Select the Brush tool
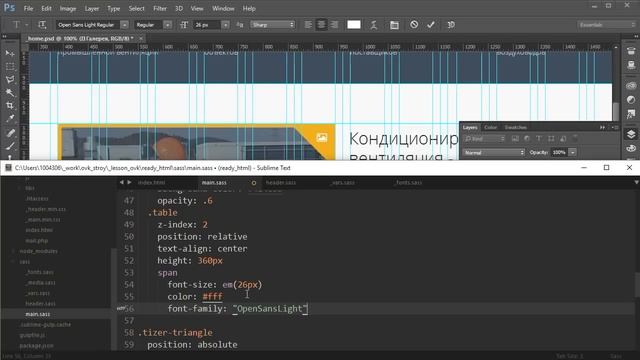This screenshot has height=360, width=640. click(x=10, y=146)
